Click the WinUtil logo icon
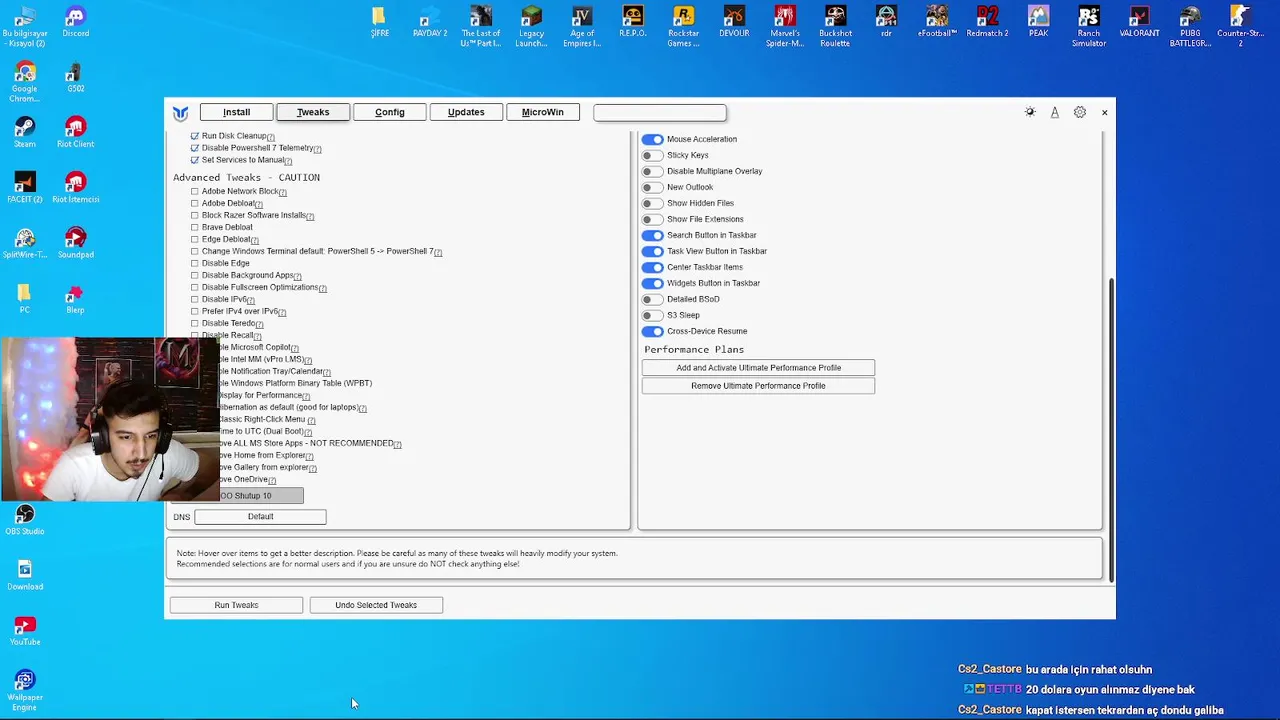This screenshot has width=1280, height=720. pyautogui.click(x=180, y=112)
